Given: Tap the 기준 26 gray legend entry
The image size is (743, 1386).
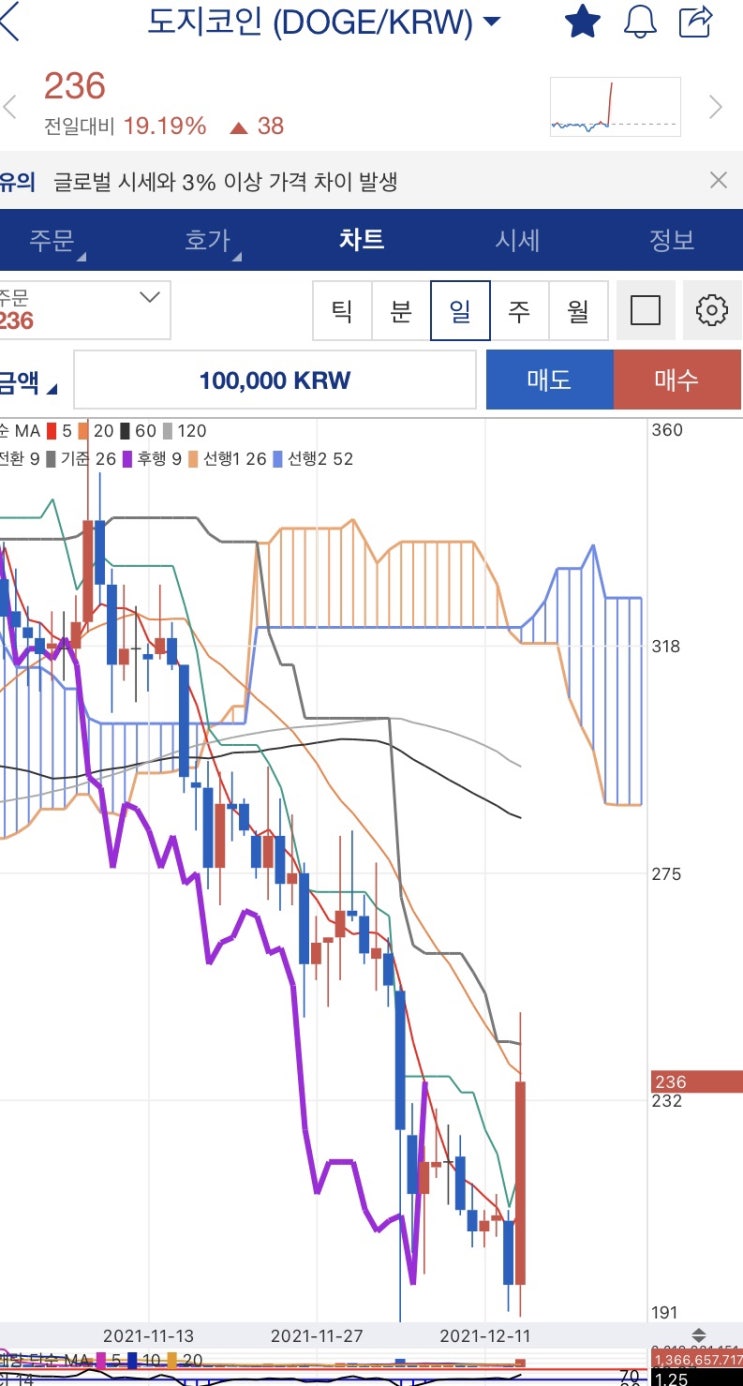Looking at the screenshot, I should (81, 459).
